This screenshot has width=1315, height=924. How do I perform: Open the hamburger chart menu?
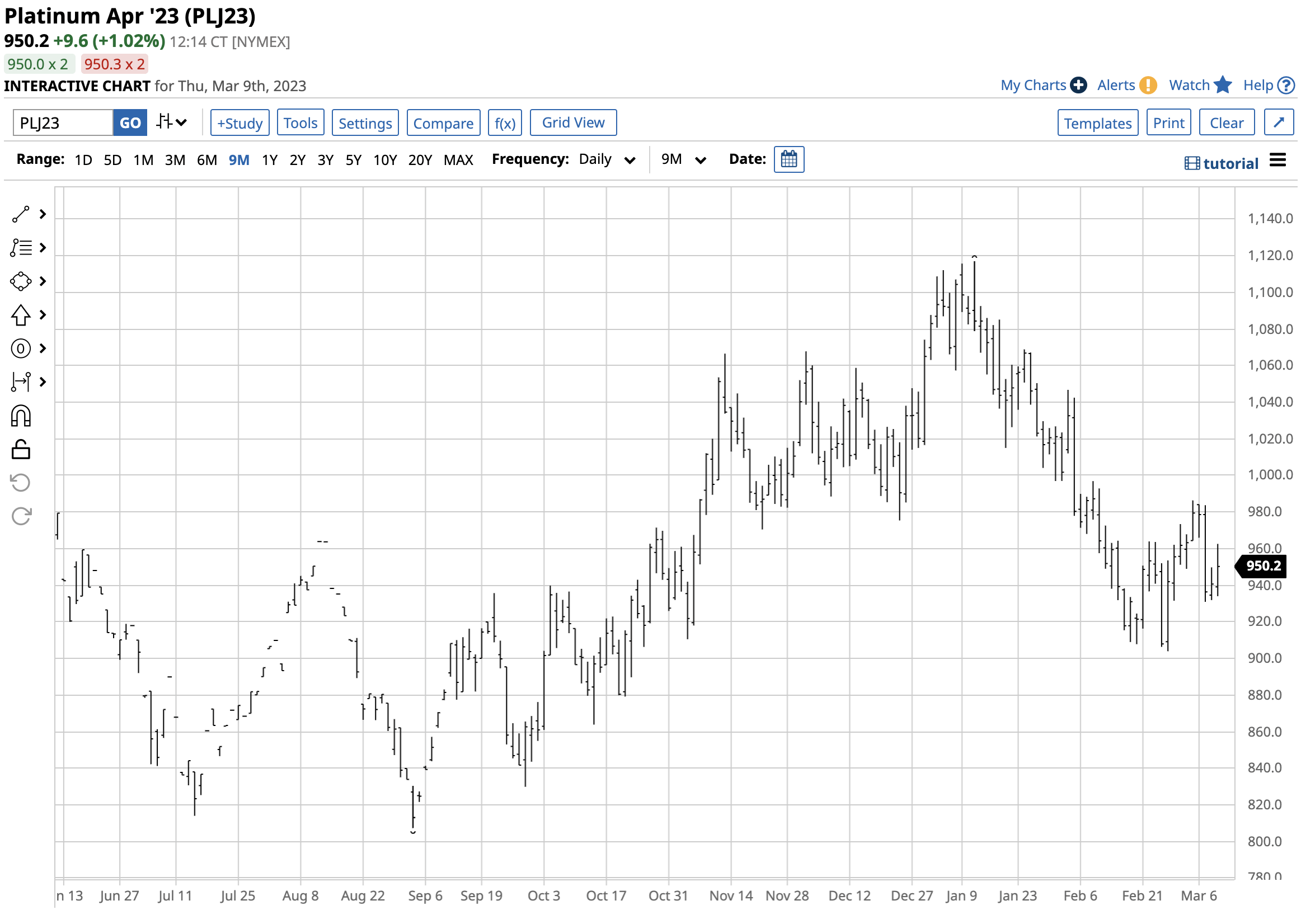point(1278,161)
